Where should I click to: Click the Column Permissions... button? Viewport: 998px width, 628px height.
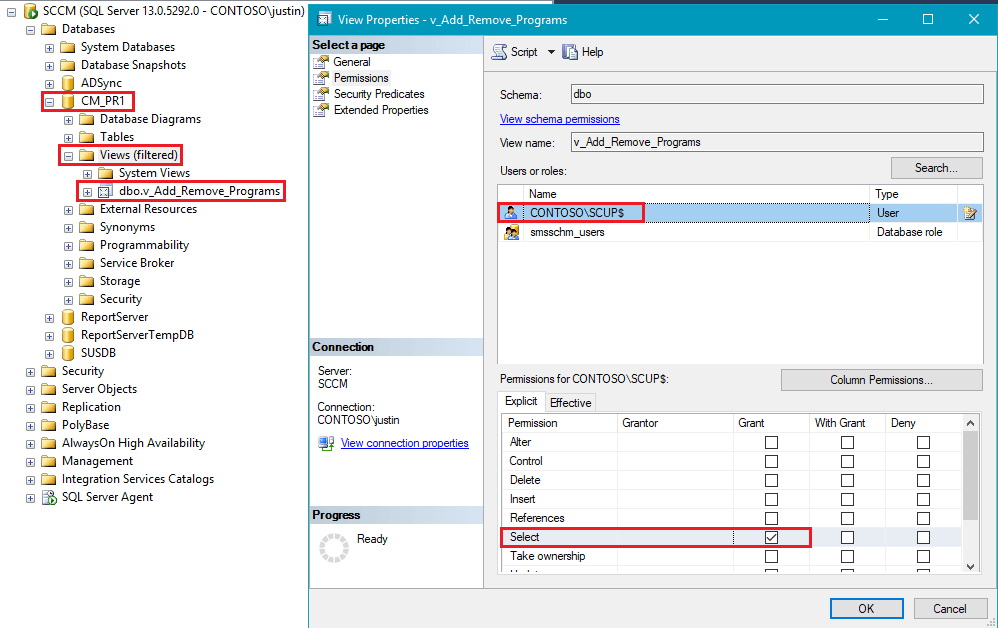(x=882, y=380)
